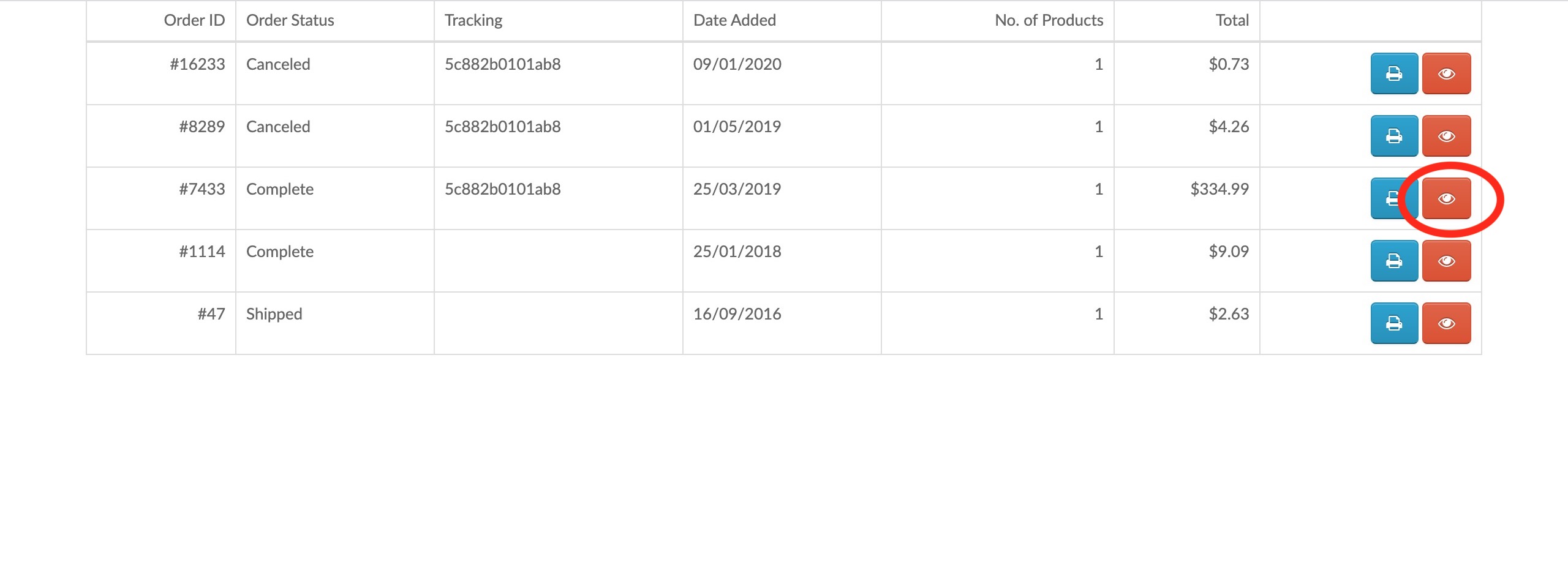Click the Order Status column header
The image size is (1568, 576).
[x=290, y=20]
